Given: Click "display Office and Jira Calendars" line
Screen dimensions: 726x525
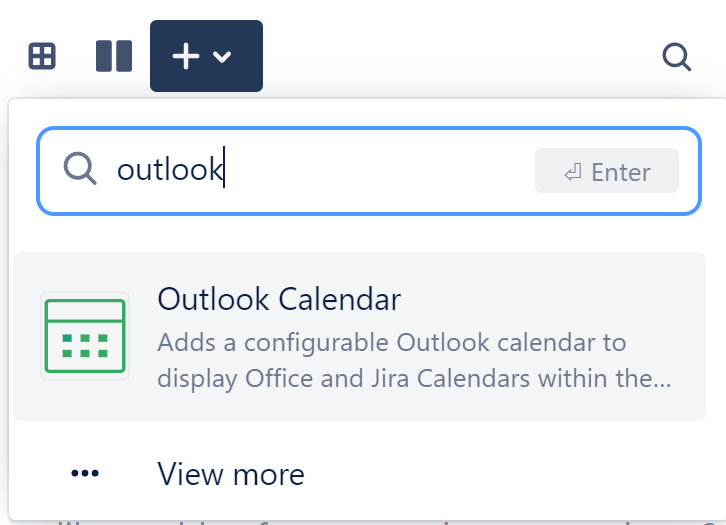Looking at the screenshot, I should point(414,380).
